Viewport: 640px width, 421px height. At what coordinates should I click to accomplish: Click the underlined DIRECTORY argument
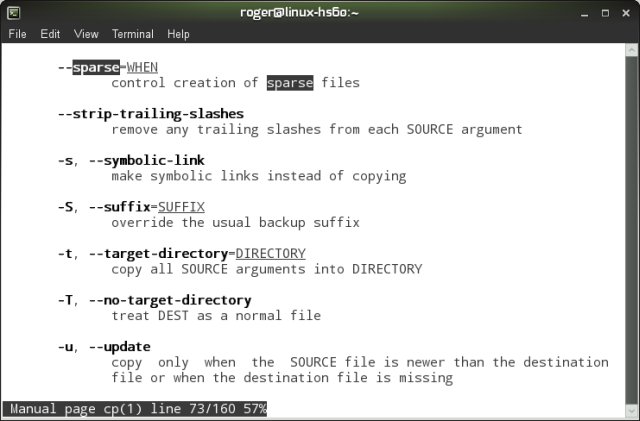(270, 254)
